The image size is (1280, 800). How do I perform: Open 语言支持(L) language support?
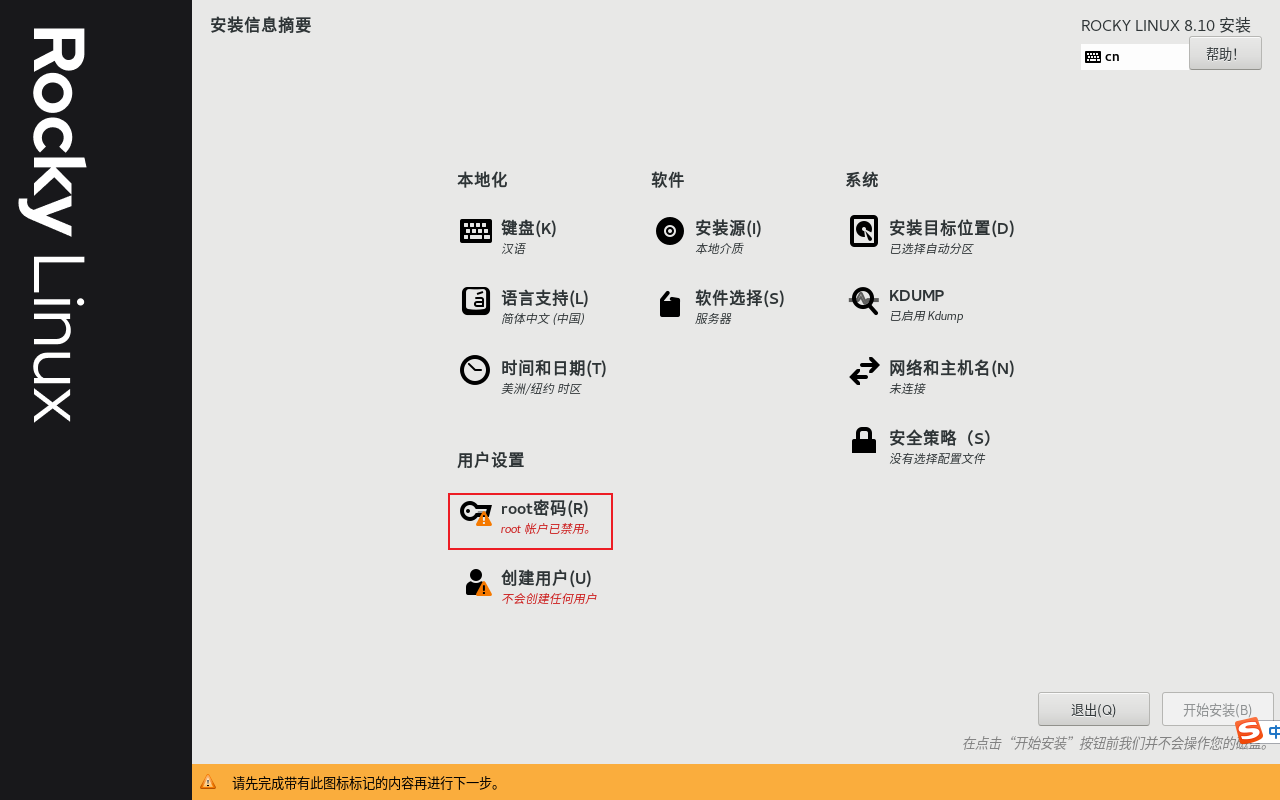[x=545, y=298]
